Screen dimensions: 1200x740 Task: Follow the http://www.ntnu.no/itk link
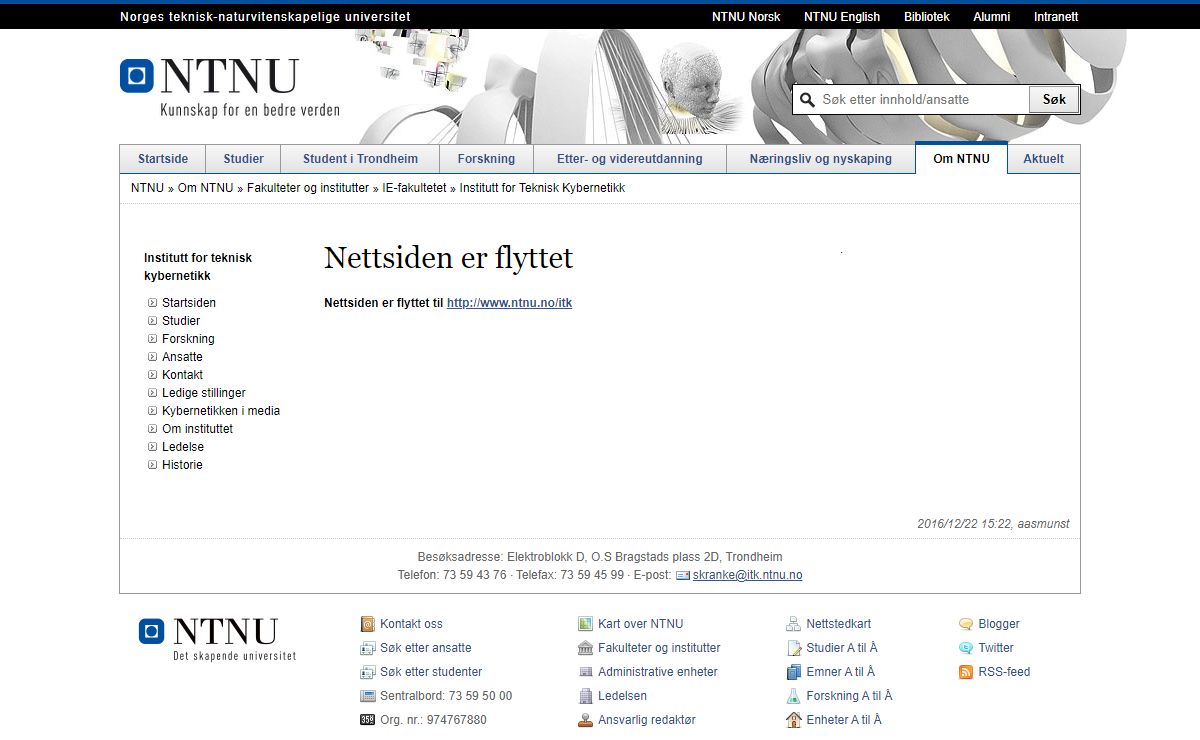click(509, 303)
